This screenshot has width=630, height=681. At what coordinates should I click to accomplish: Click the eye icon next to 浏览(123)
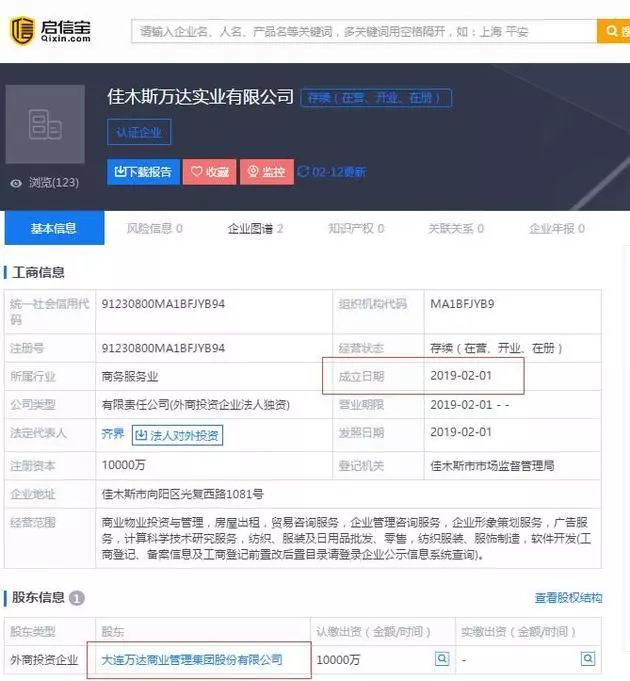coord(16,183)
